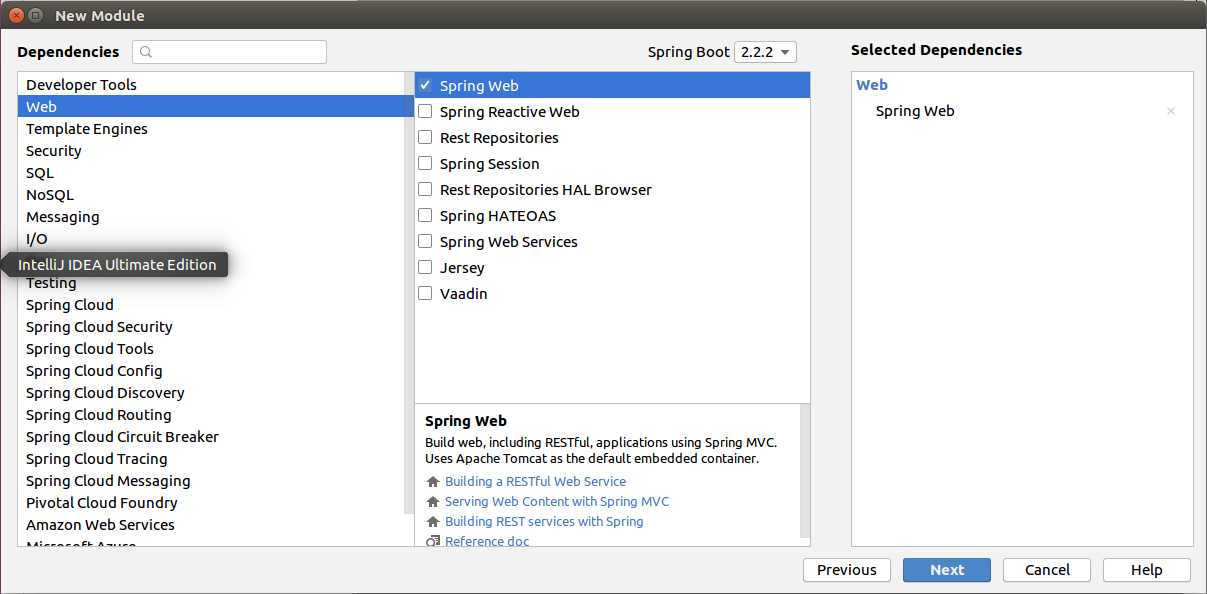Click the home icon beside Building REST services
Image resolution: width=1207 pixels, height=594 pixels.
click(x=433, y=521)
